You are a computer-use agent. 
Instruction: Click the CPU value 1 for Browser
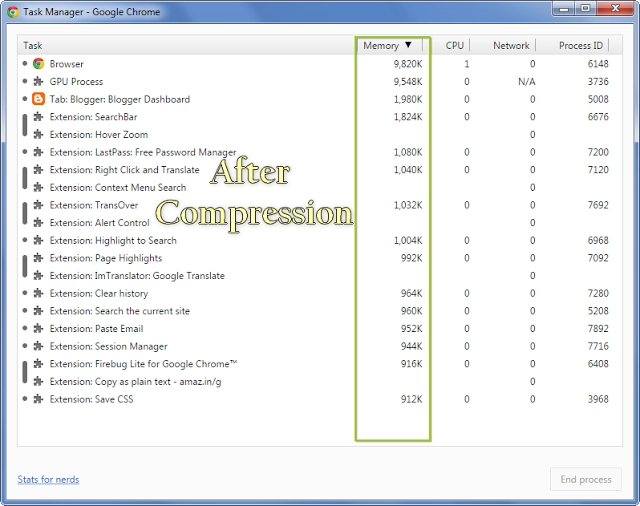coord(467,64)
